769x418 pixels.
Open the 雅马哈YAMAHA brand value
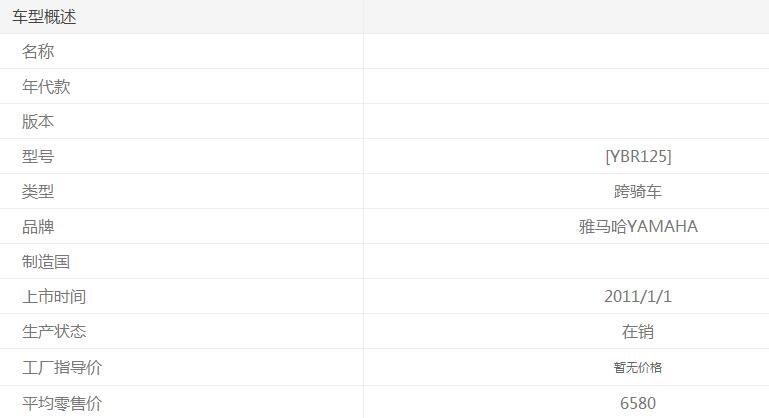click(x=638, y=227)
